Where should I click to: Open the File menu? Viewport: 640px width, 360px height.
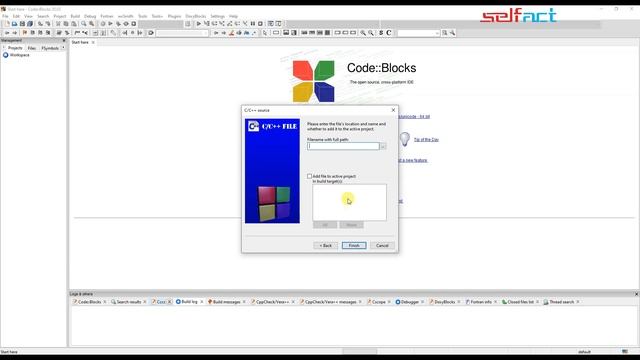click(x=5, y=16)
